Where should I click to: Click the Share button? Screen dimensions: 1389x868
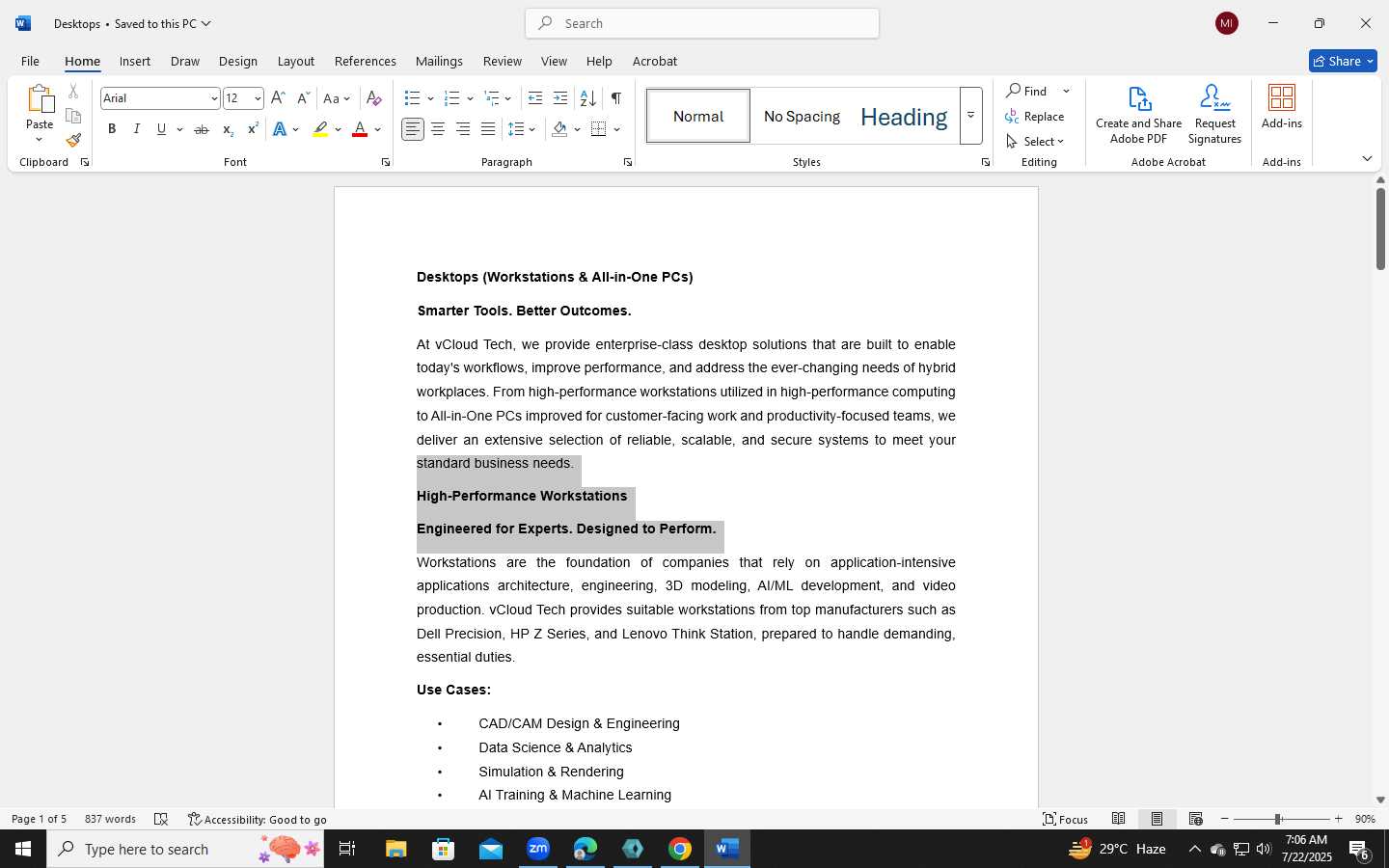1343,61
